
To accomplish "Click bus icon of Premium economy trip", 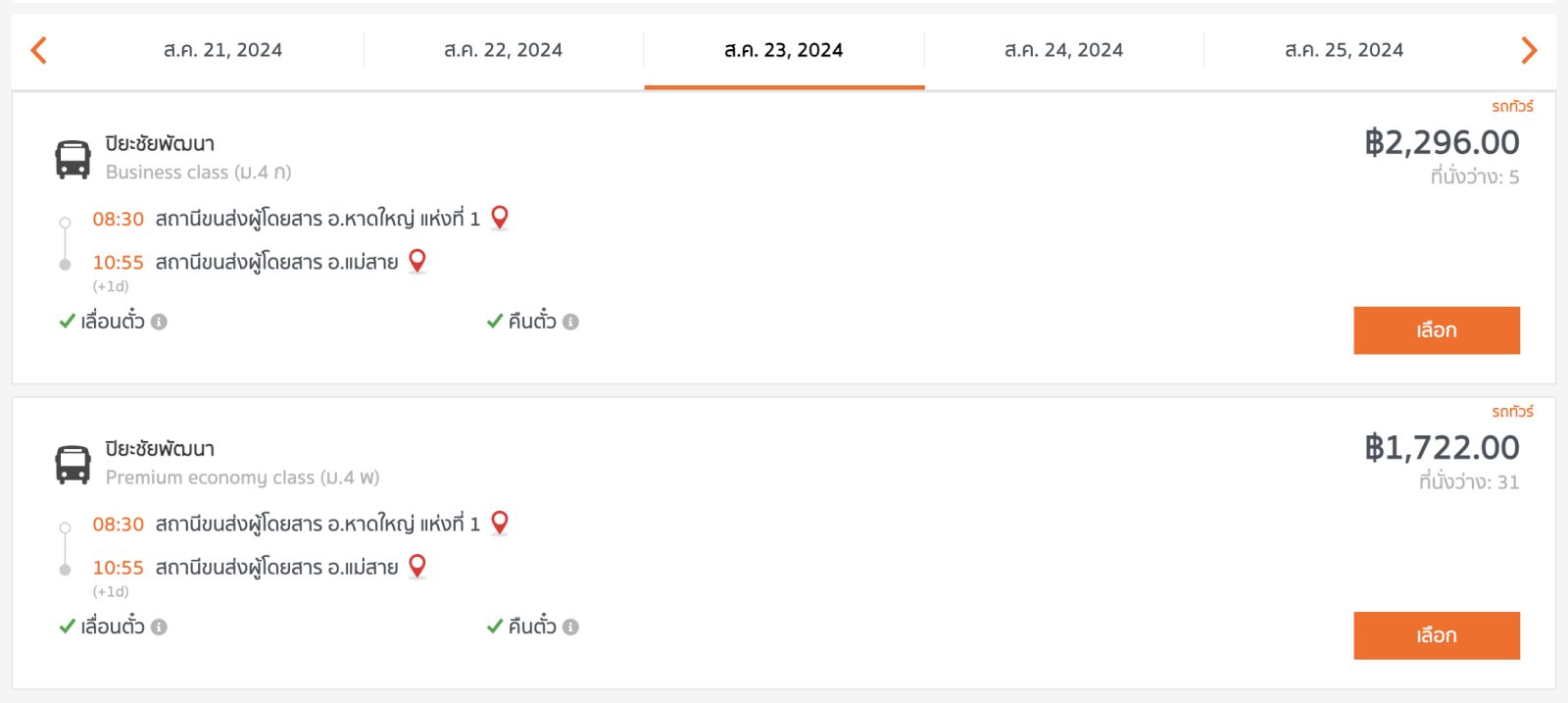I will coord(73,465).
